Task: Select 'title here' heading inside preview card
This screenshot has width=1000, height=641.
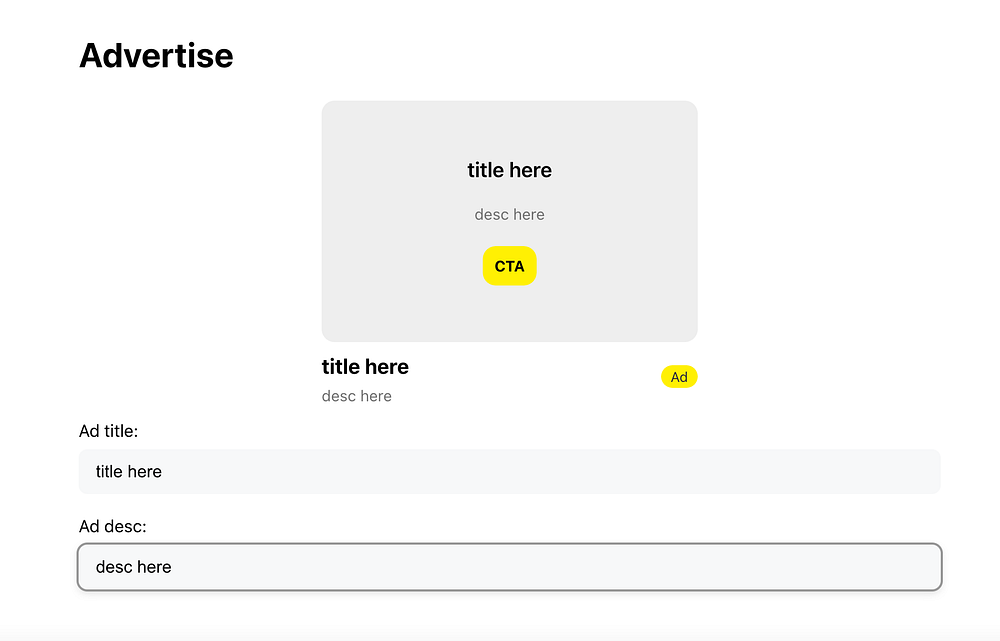Action: 510,170
